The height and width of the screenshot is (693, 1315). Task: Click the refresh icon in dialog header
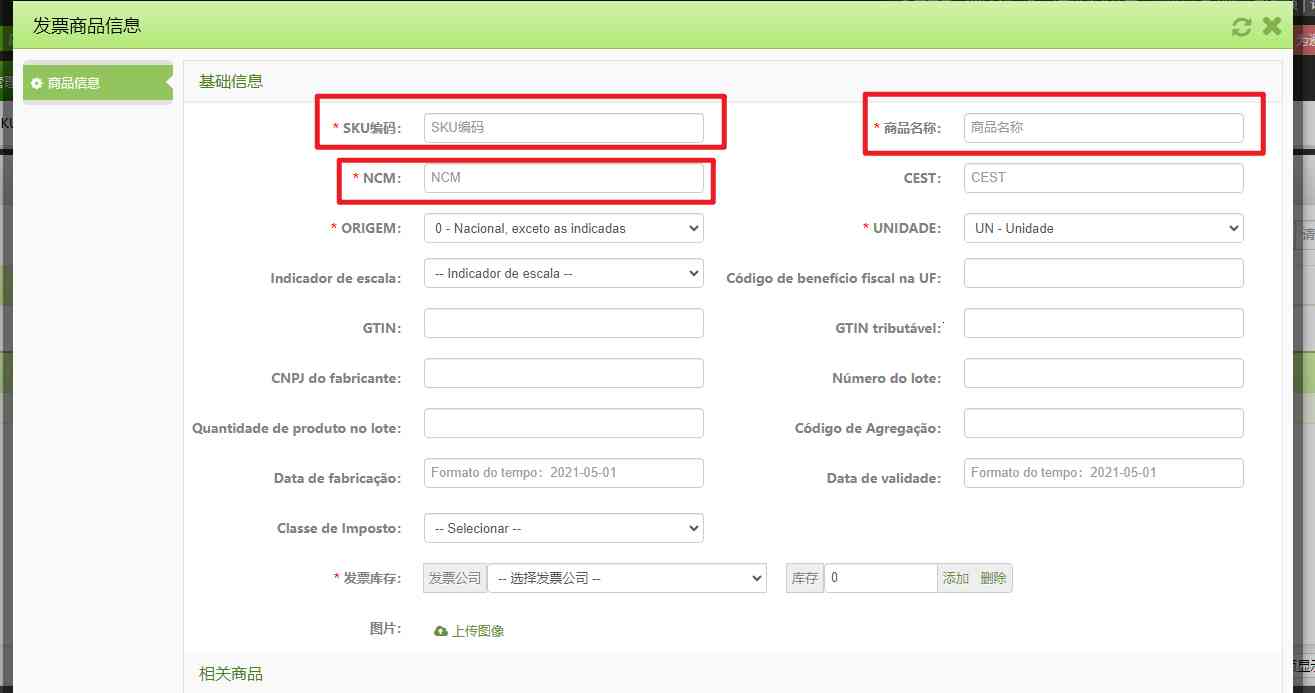click(1241, 27)
